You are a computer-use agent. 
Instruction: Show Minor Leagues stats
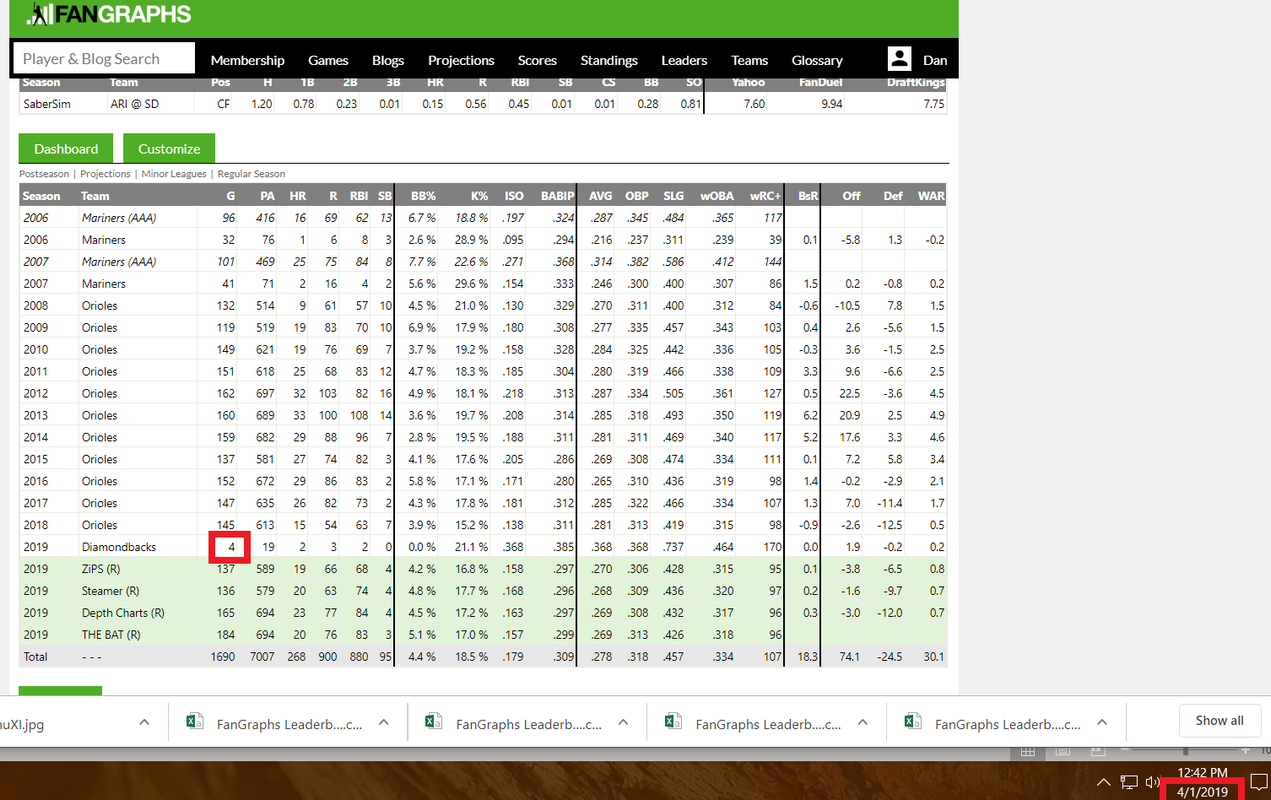[174, 174]
